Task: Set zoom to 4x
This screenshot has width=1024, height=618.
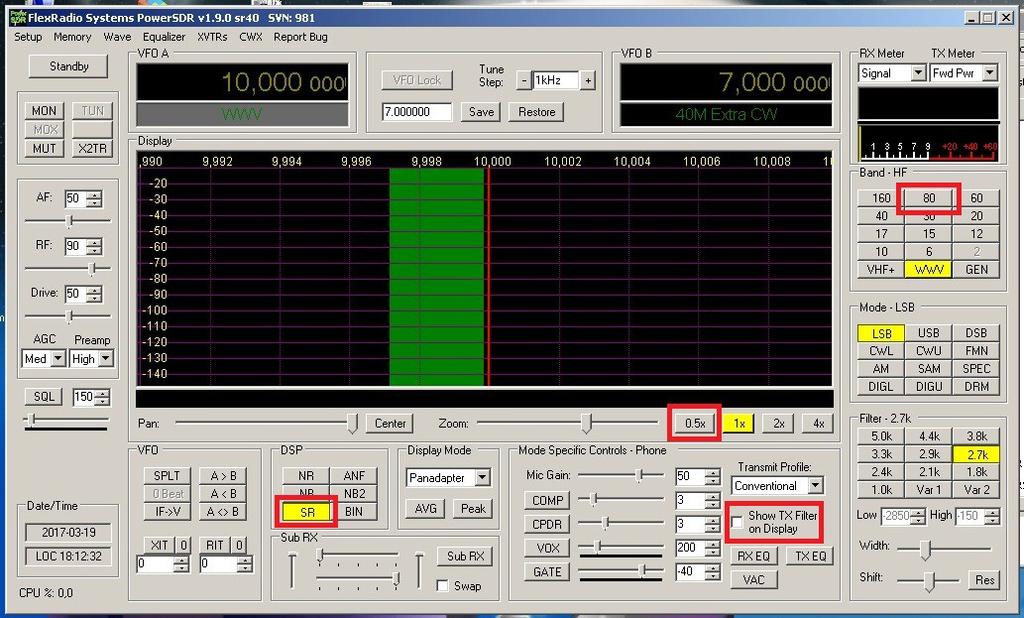Action: point(818,423)
